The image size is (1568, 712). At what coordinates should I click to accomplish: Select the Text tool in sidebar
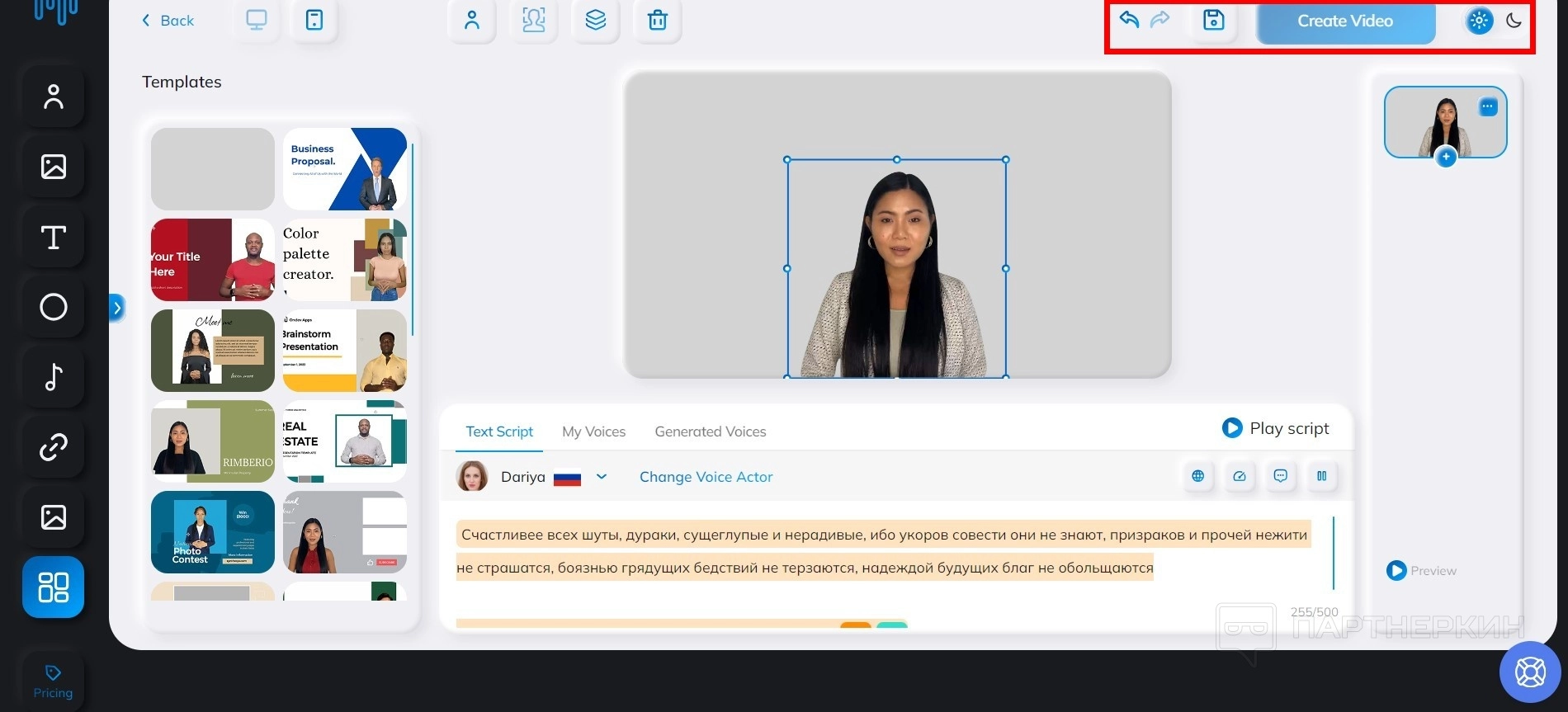[54, 238]
